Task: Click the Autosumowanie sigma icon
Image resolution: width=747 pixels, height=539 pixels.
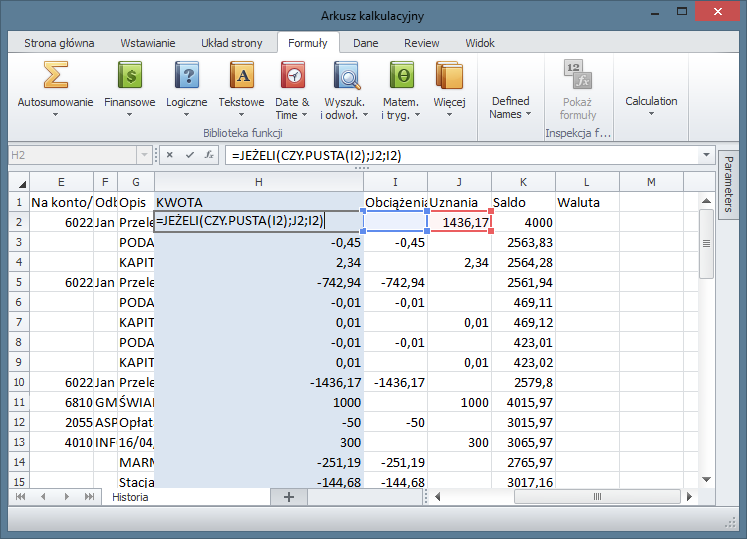Action: click(x=55, y=76)
